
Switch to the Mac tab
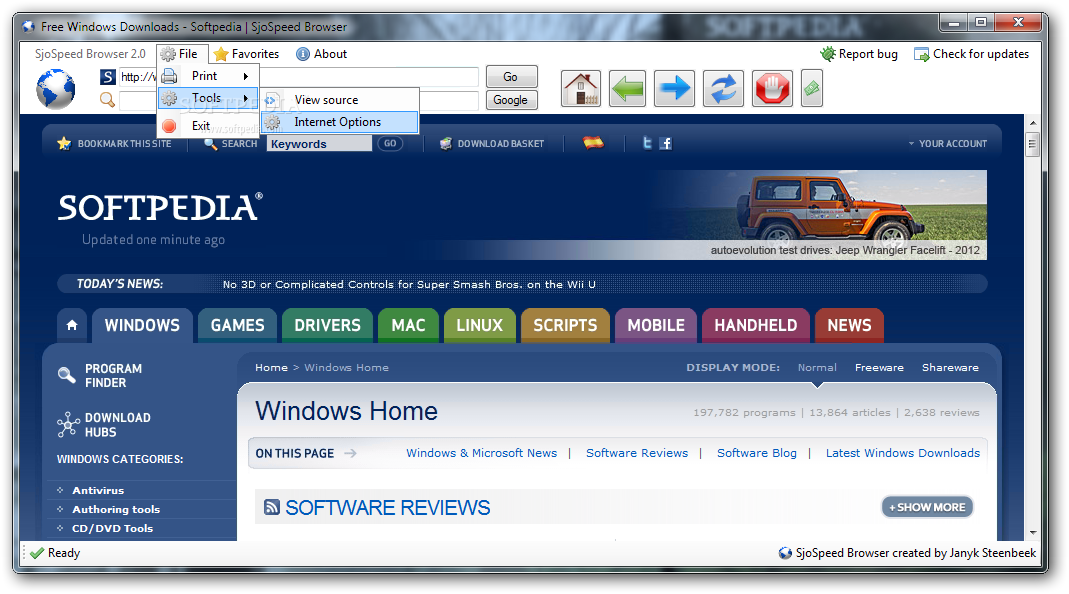tap(408, 325)
